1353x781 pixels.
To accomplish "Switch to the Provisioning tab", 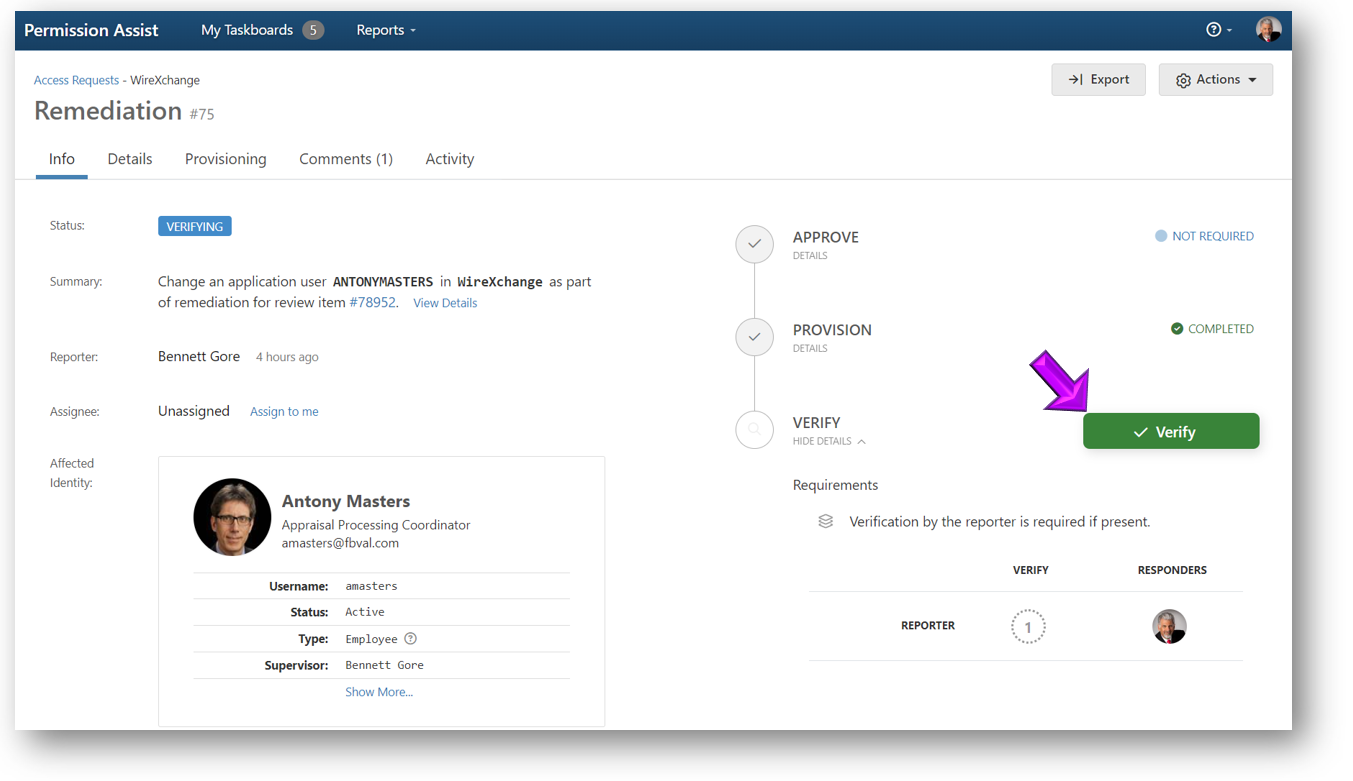I will click(225, 159).
